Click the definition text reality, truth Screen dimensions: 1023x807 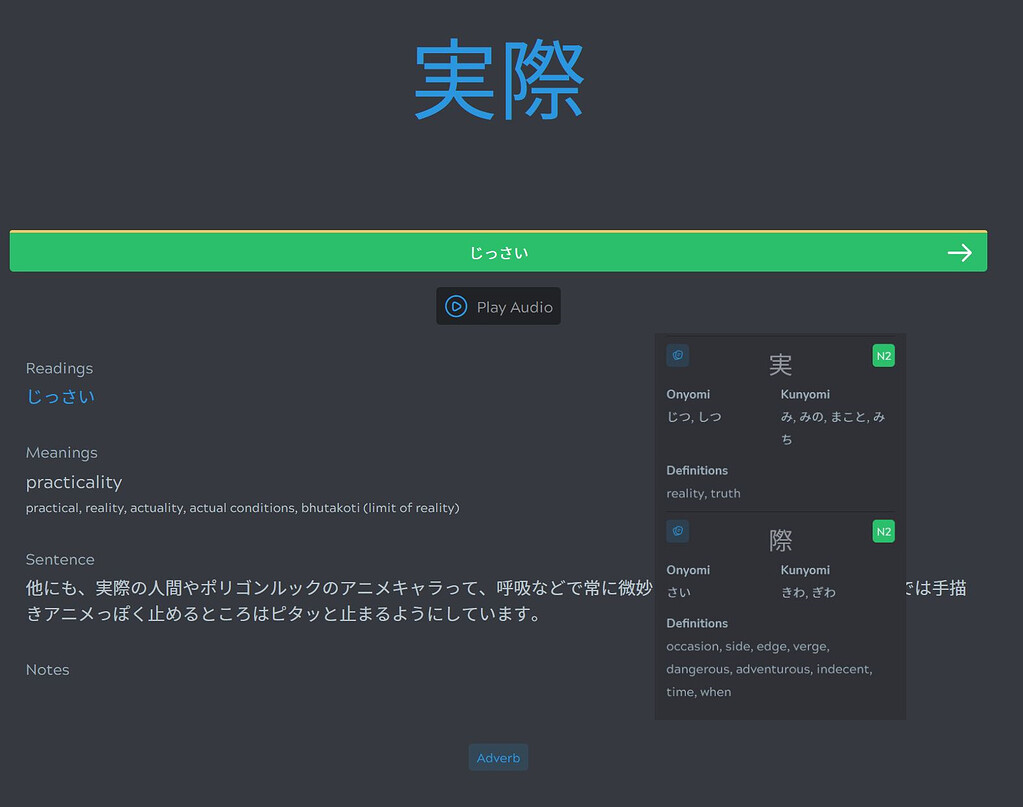coord(703,493)
